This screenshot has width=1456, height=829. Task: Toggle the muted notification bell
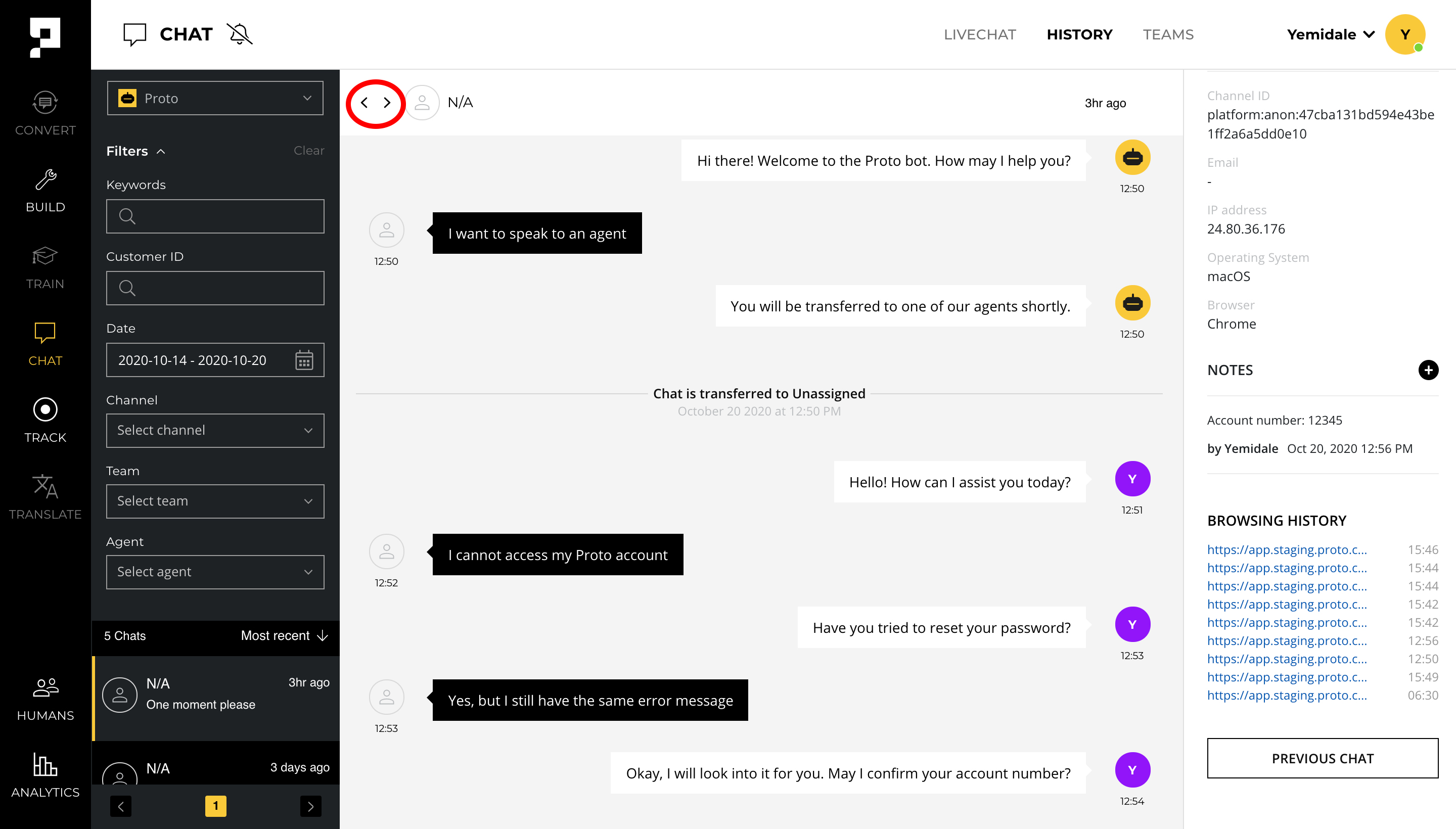(240, 34)
